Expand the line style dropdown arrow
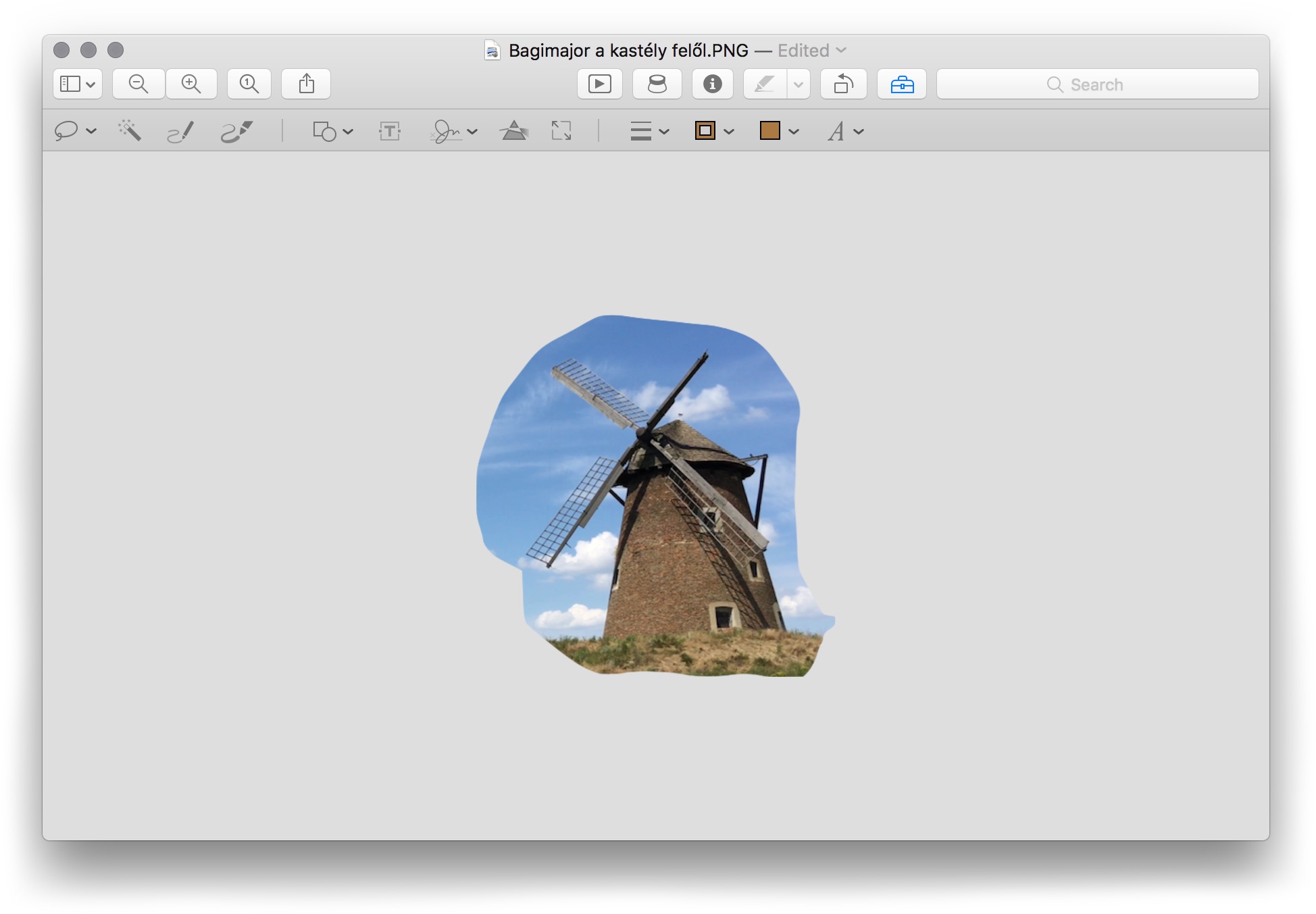The image size is (1316, 914). point(664,132)
